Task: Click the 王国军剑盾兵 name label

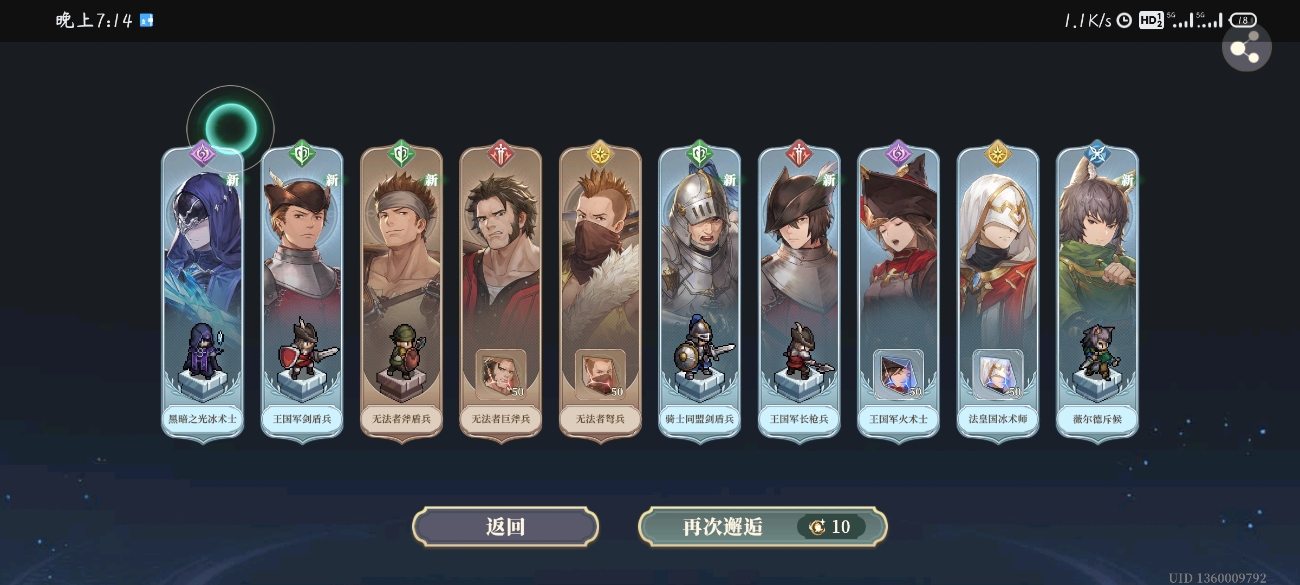Action: 302,419
